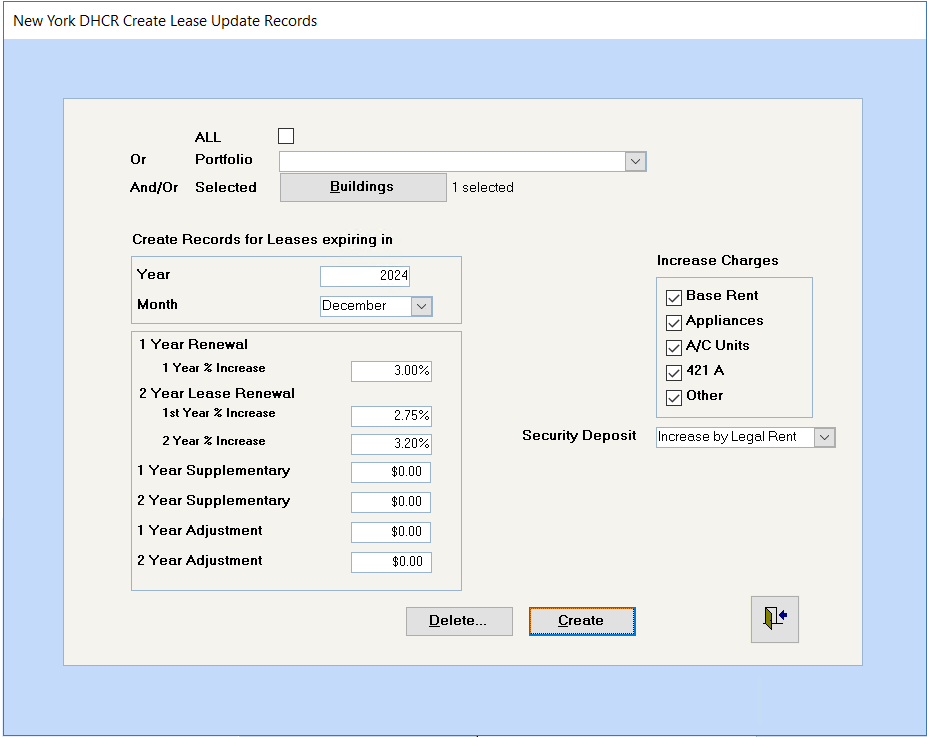The image size is (927, 737).
Task: Uncheck the Other charges box
Action: pos(674,398)
